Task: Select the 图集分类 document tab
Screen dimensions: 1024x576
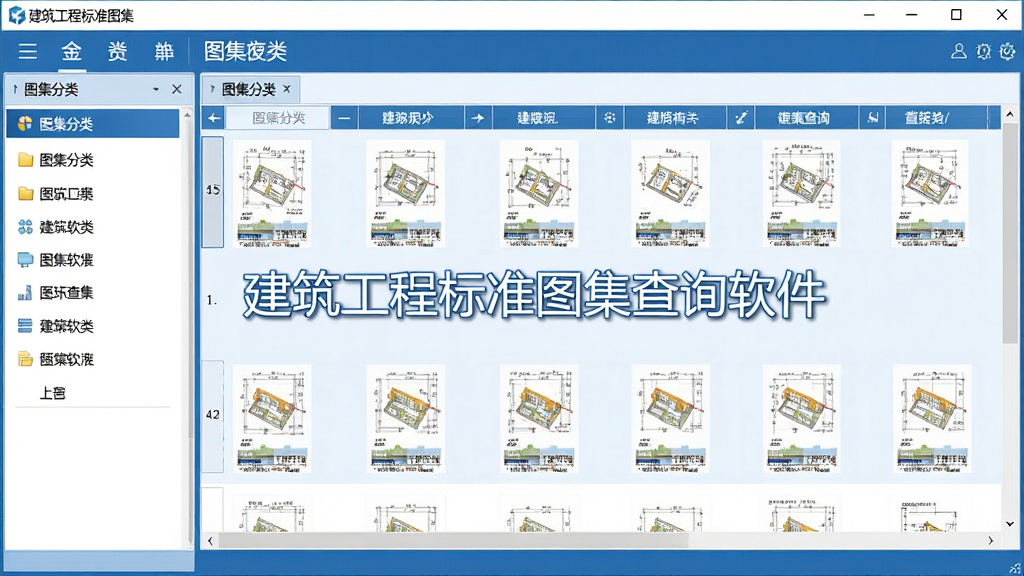Action: (x=249, y=89)
